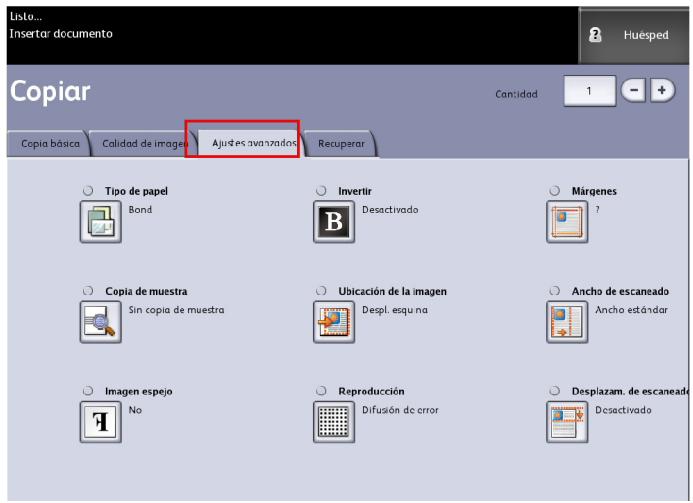Select the Copia de muestra icon
This screenshot has height=503, width=693.
pyautogui.click(x=100, y=322)
